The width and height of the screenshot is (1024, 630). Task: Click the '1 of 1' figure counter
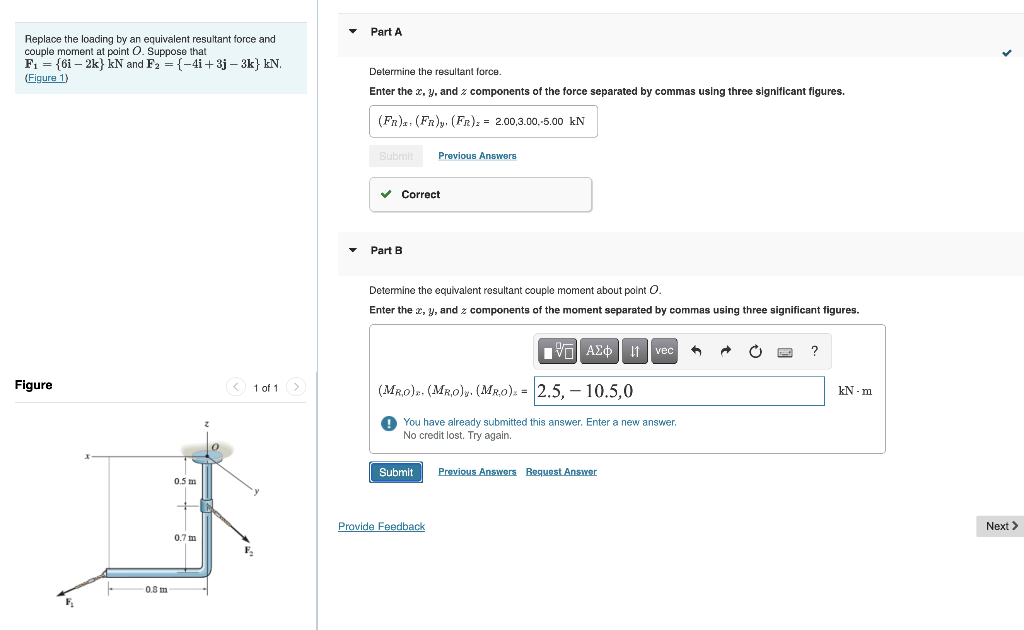coord(266,388)
